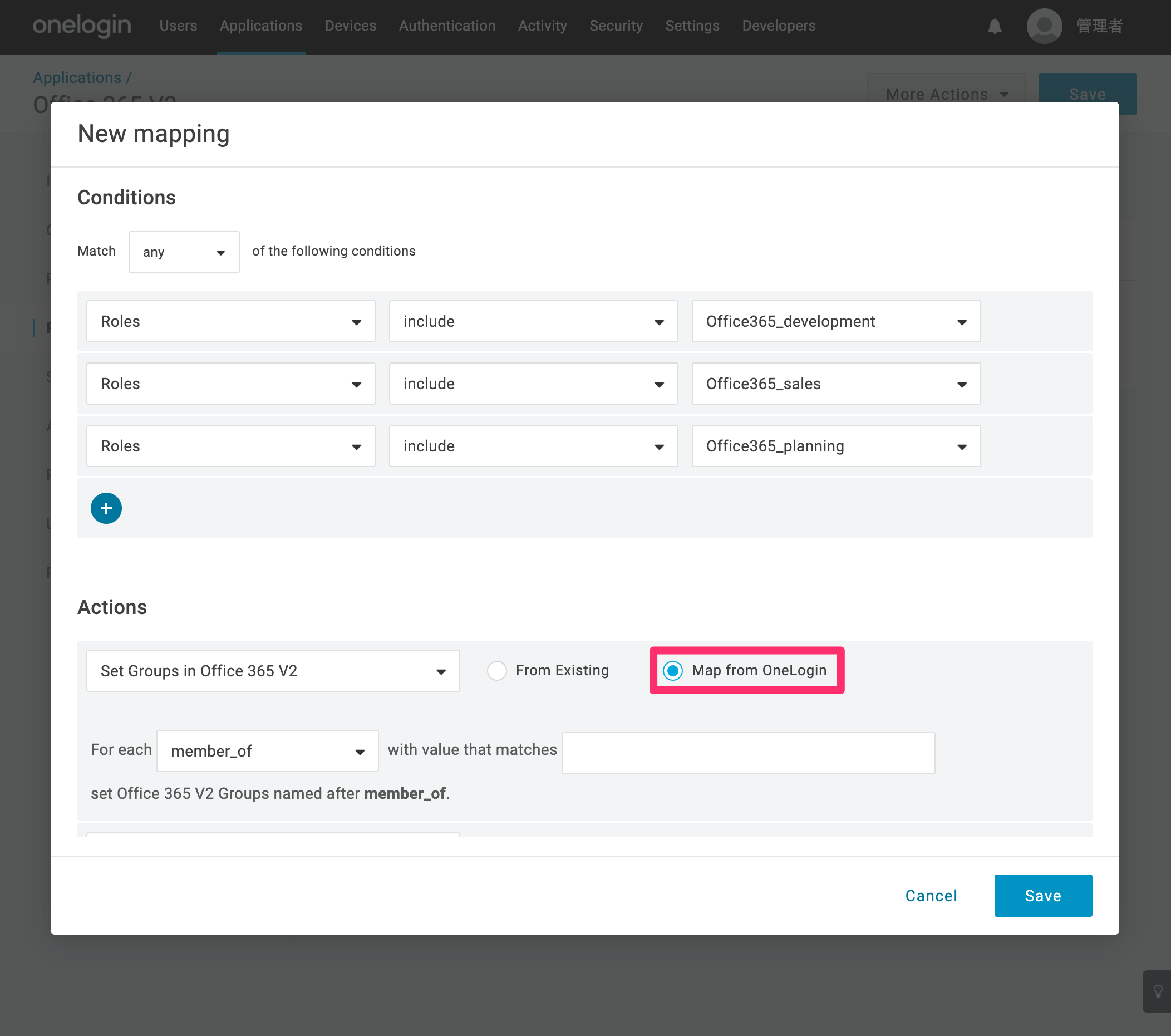Click the 'set Office 365 V2 Groups named after' text
This screenshot has width=1171, height=1036.
click(x=225, y=794)
